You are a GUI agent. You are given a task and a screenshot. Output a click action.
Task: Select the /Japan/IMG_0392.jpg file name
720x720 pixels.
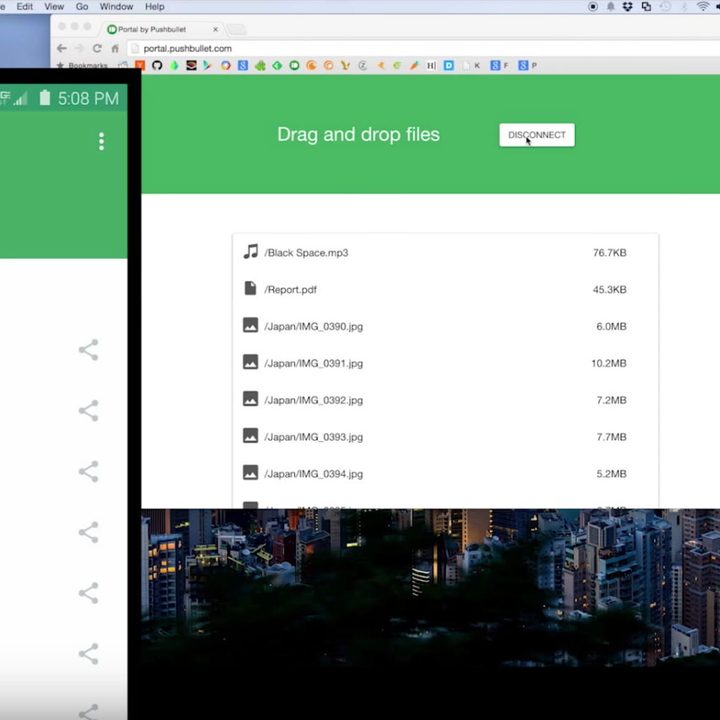[x=314, y=400]
